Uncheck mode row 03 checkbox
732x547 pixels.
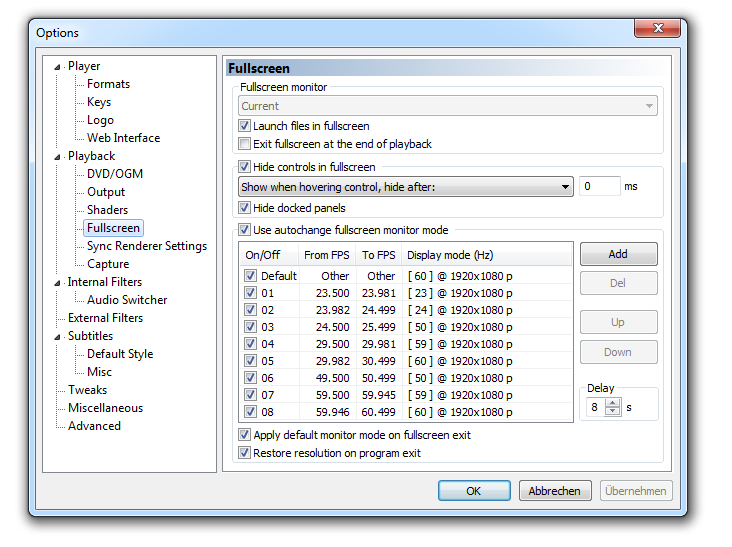[x=250, y=327]
